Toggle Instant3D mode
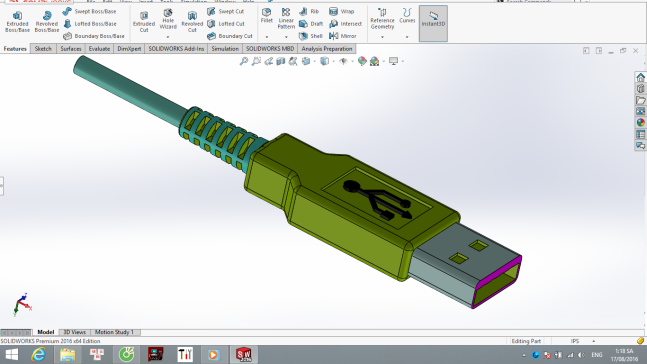 point(433,24)
